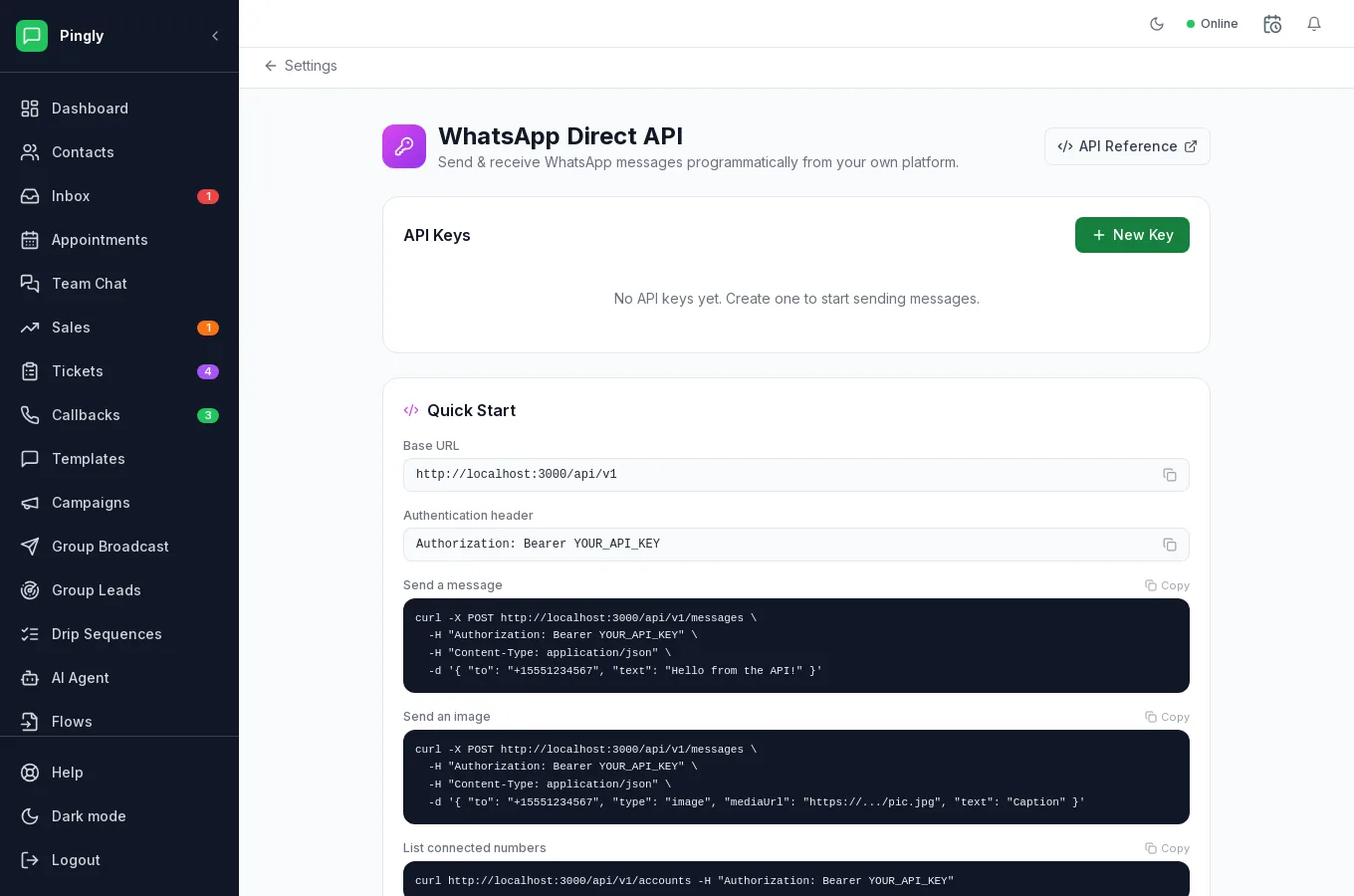Click the Sales orange badge showing 1
The width and height of the screenshot is (1354, 896).
[208, 328]
